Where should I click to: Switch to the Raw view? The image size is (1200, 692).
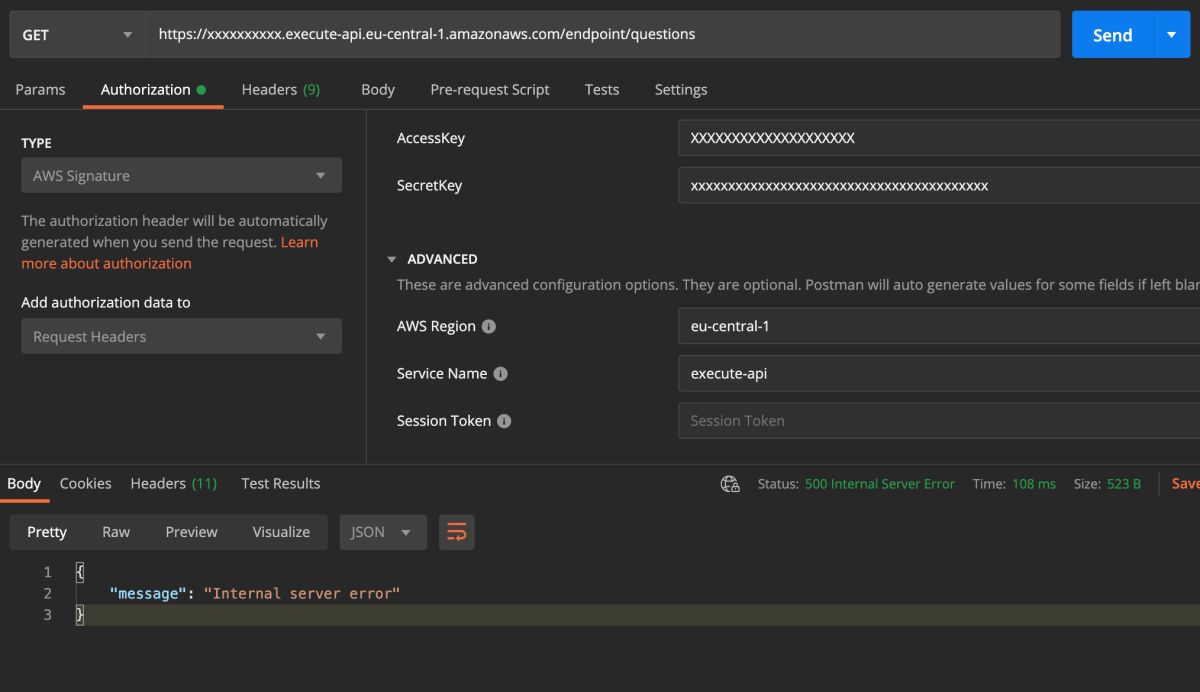(116, 532)
